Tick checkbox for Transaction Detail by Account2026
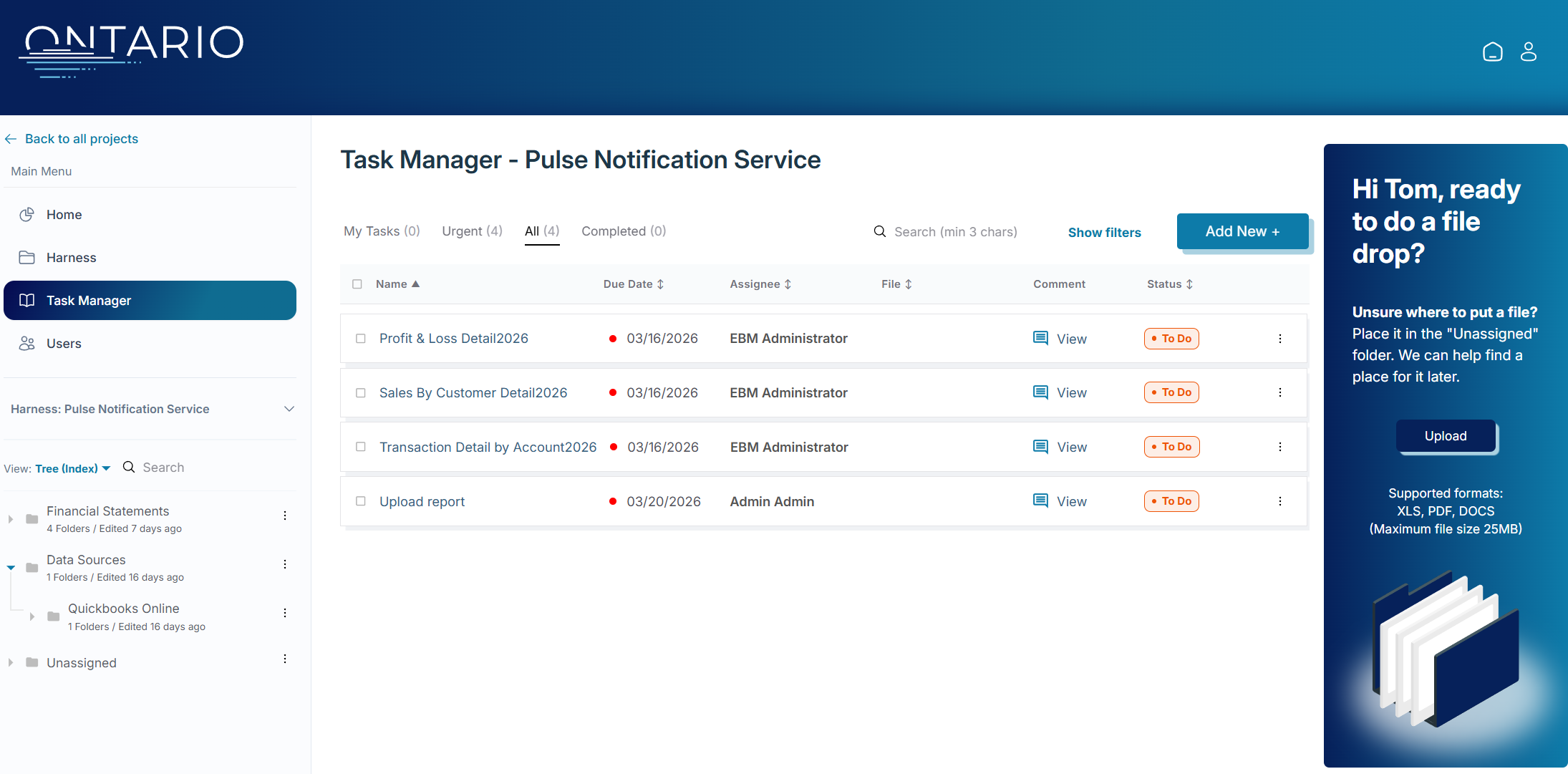 pyautogui.click(x=361, y=447)
